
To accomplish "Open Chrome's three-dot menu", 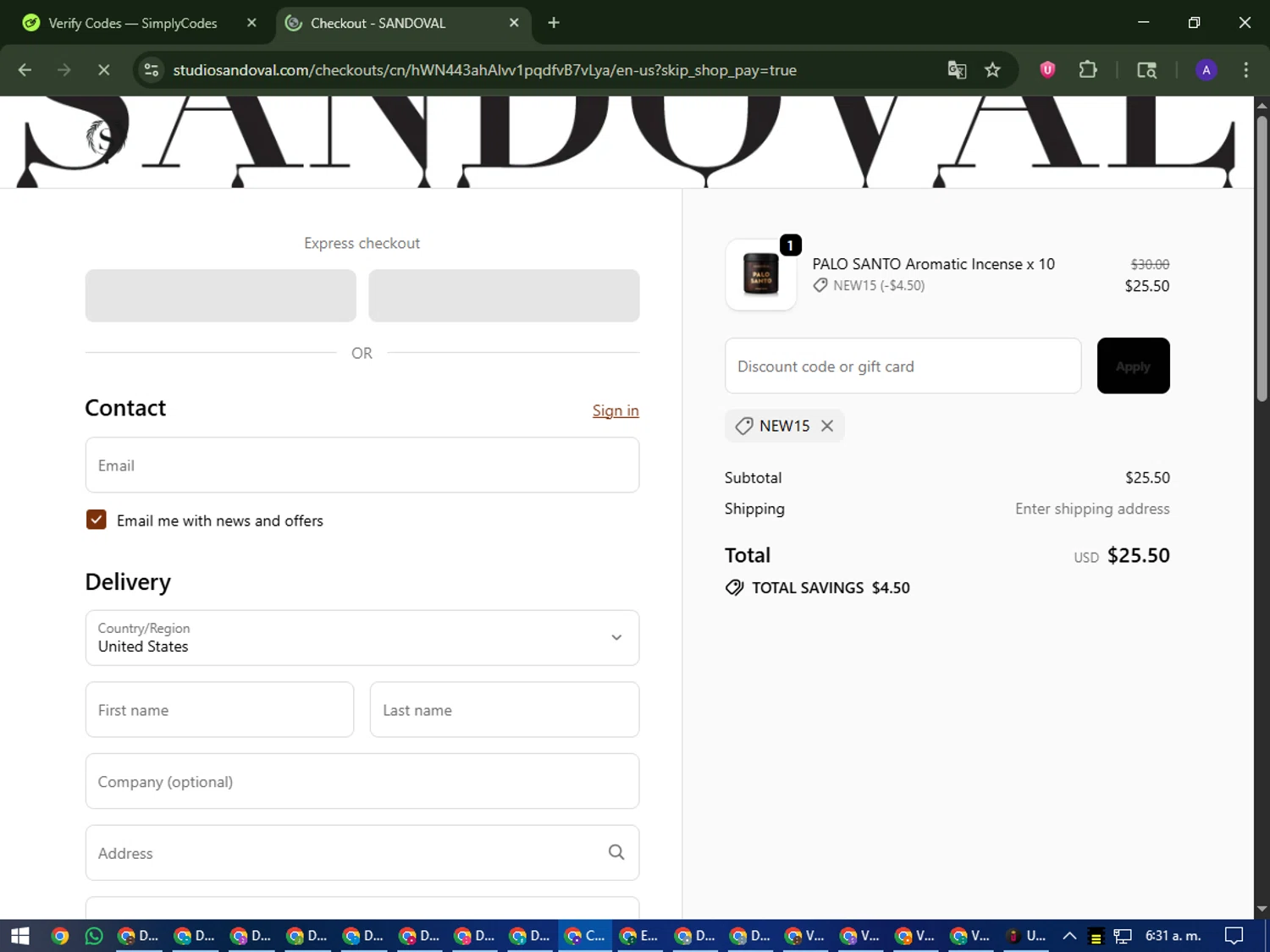I will (1245, 70).
